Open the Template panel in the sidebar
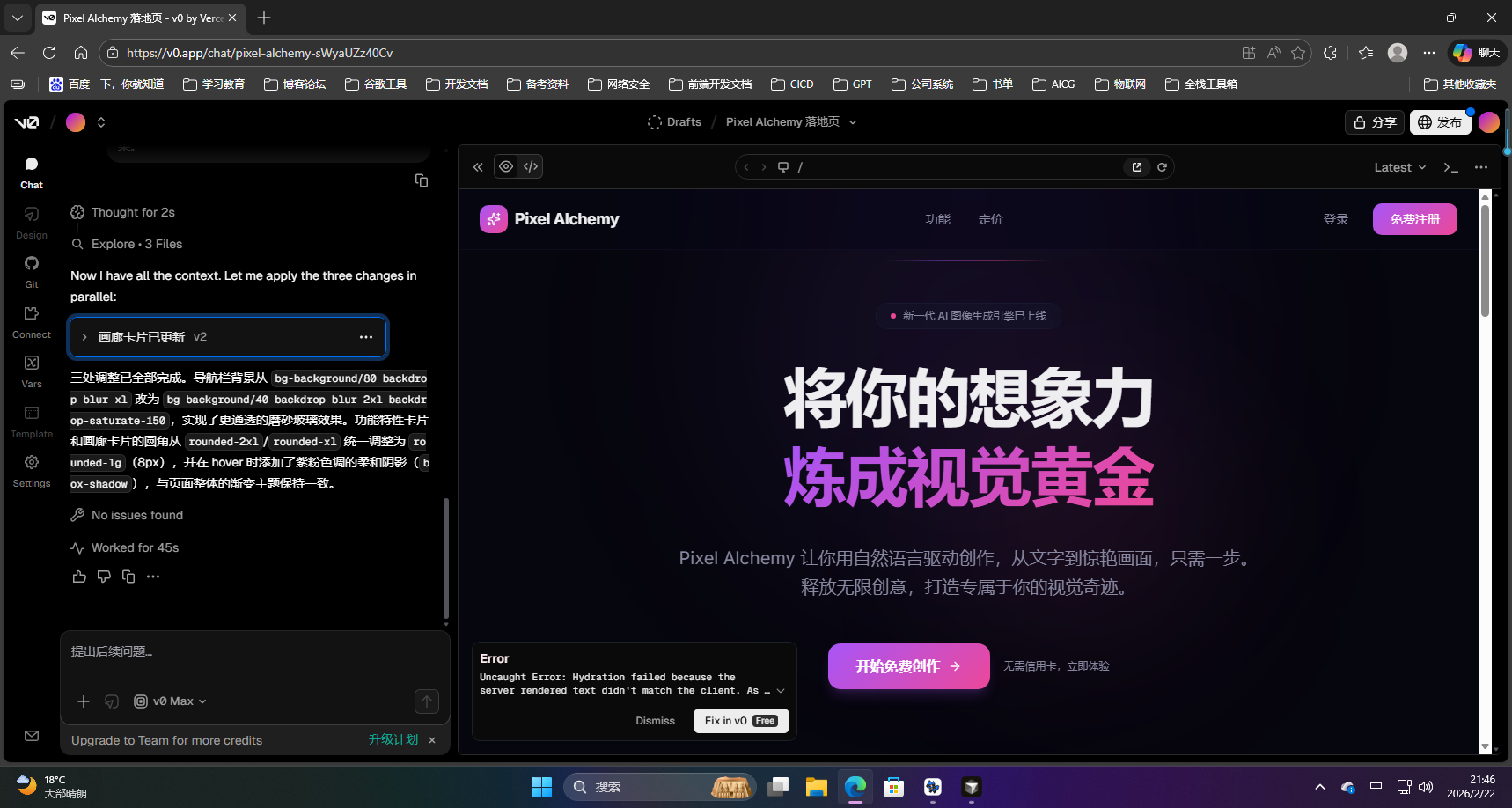 click(x=31, y=421)
